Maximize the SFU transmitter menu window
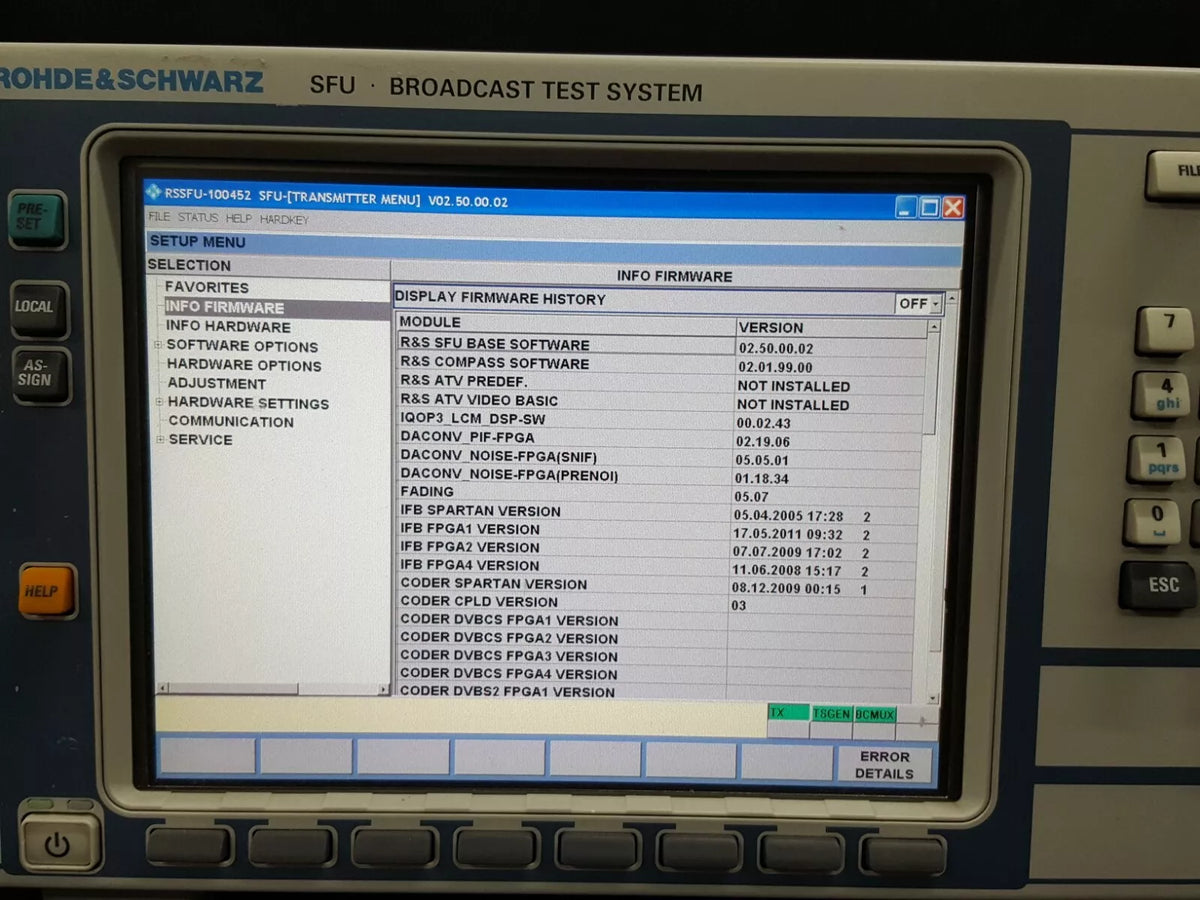Image resolution: width=1200 pixels, height=900 pixels. coord(929,207)
